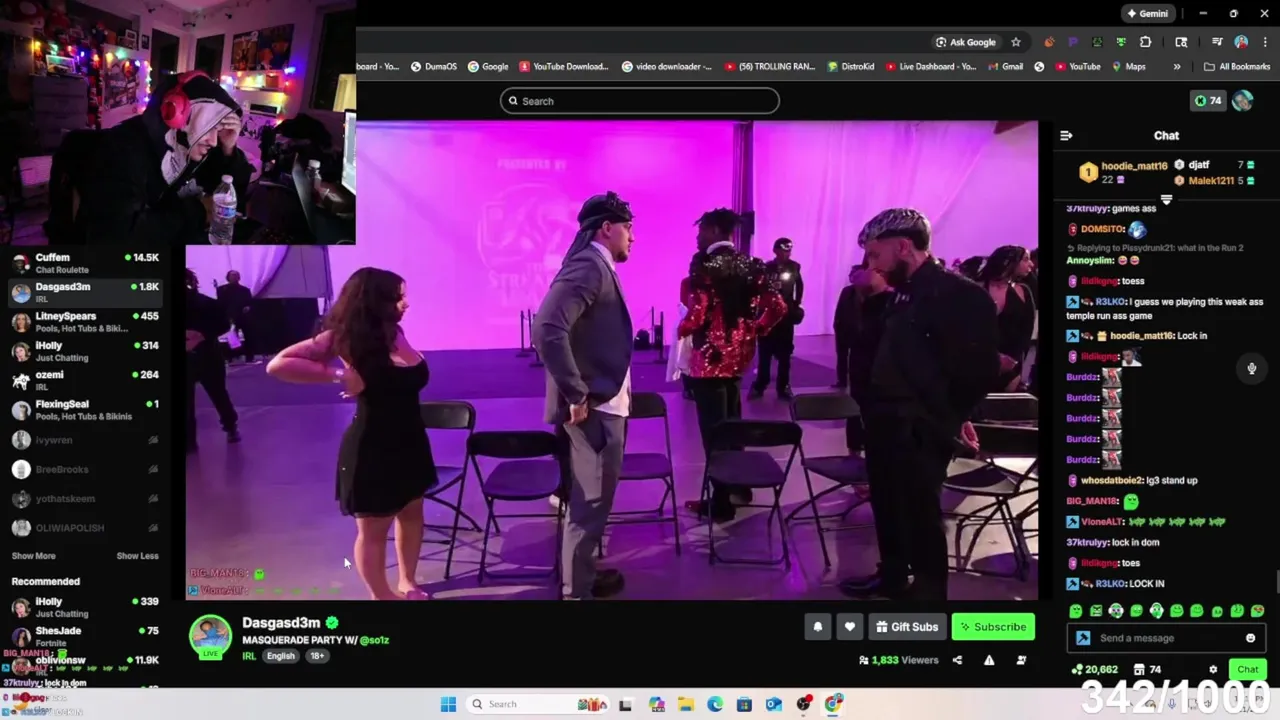Open the DistroKid bookmark
1280x720 pixels.
click(851, 67)
